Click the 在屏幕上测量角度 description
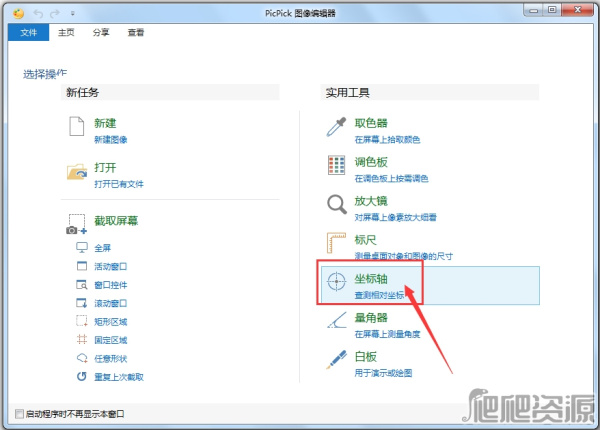The height and width of the screenshot is (430, 600). click(387, 334)
